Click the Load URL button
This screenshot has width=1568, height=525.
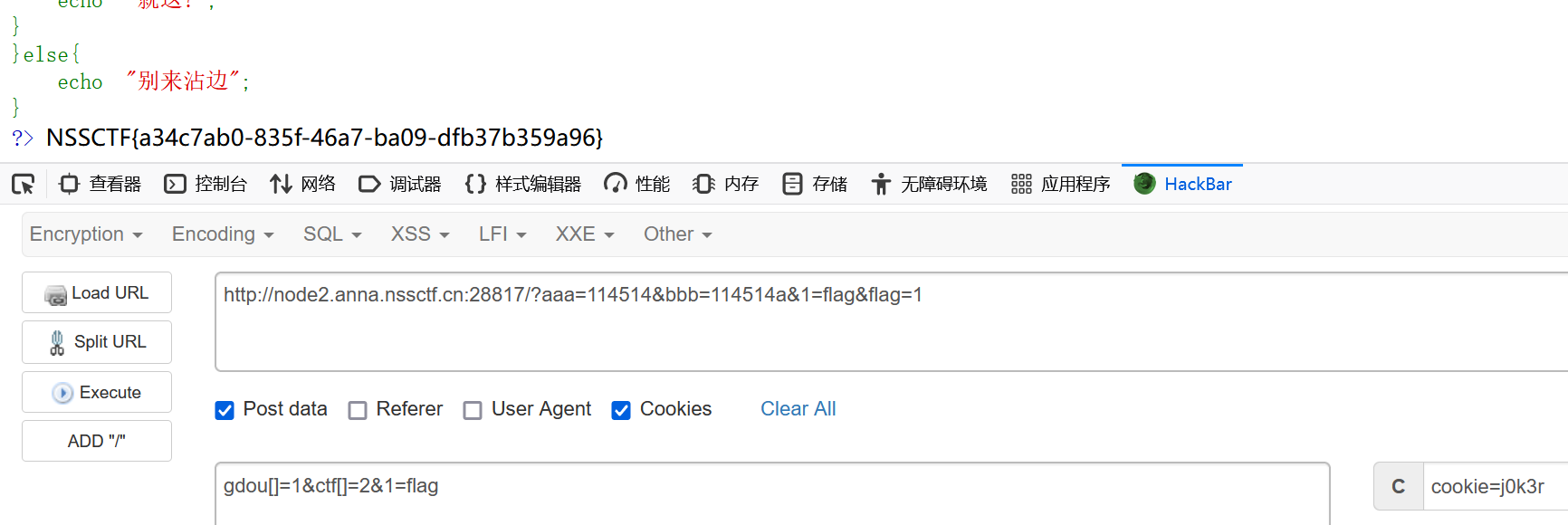click(97, 293)
